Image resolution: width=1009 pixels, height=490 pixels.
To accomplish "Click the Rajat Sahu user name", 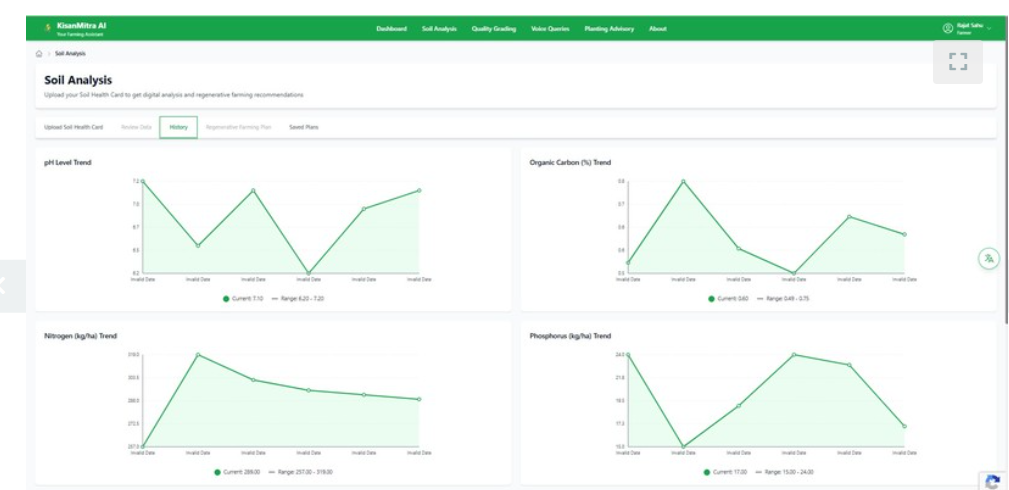I will click(x=970, y=25).
